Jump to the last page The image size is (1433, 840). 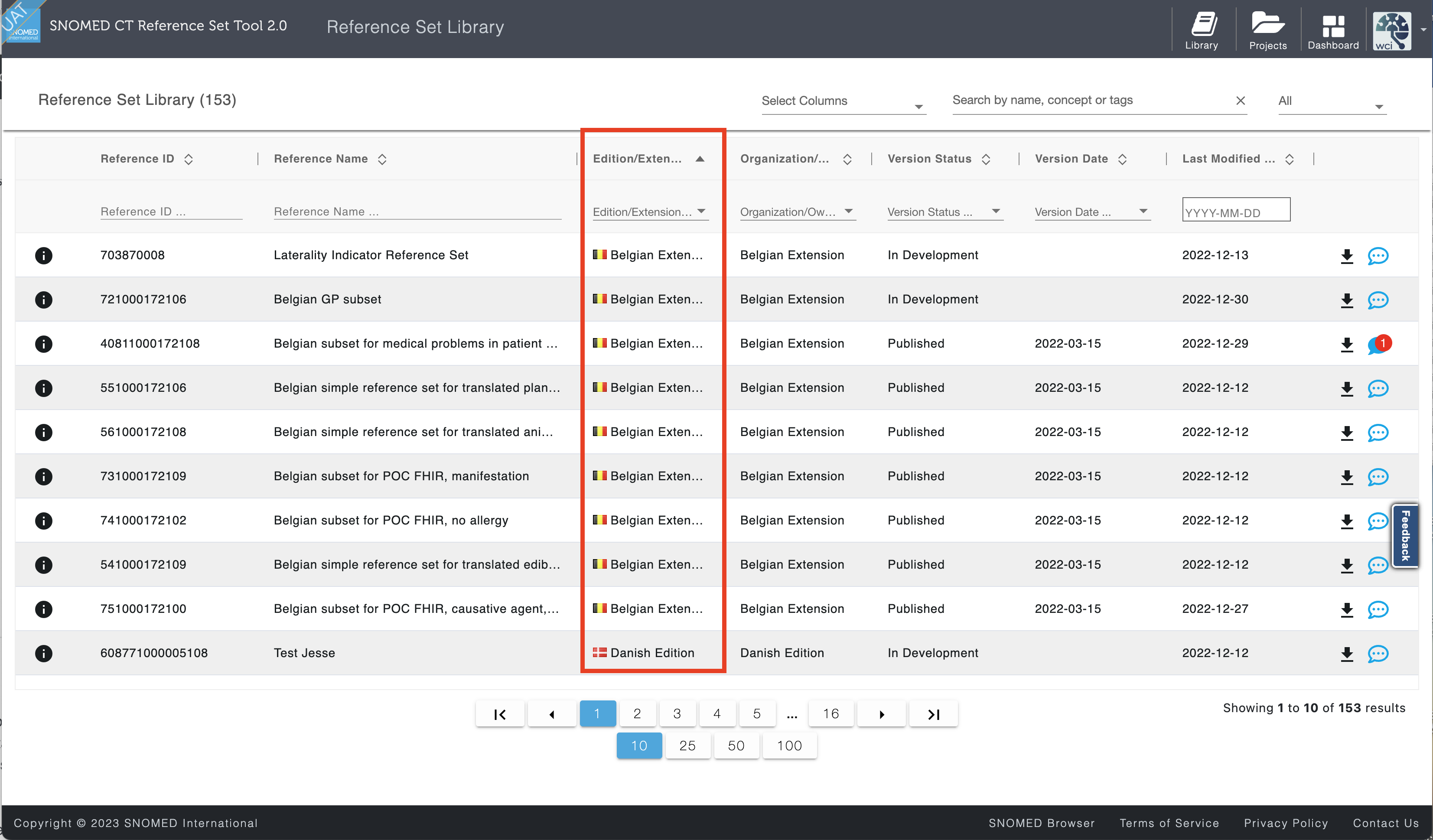[933, 714]
